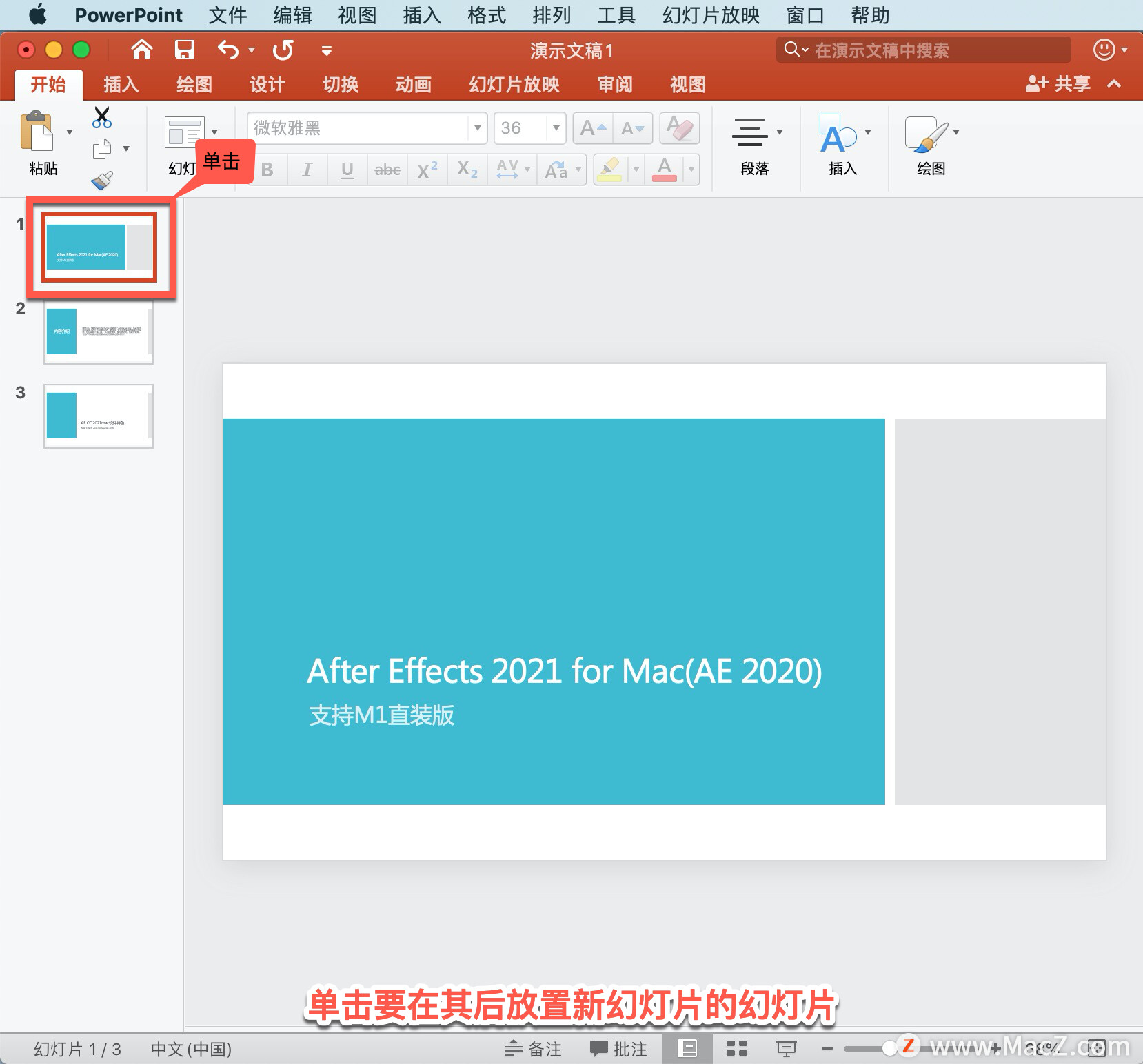Expand the font name dropdown arrow
1143x1064 pixels.
pos(477,128)
